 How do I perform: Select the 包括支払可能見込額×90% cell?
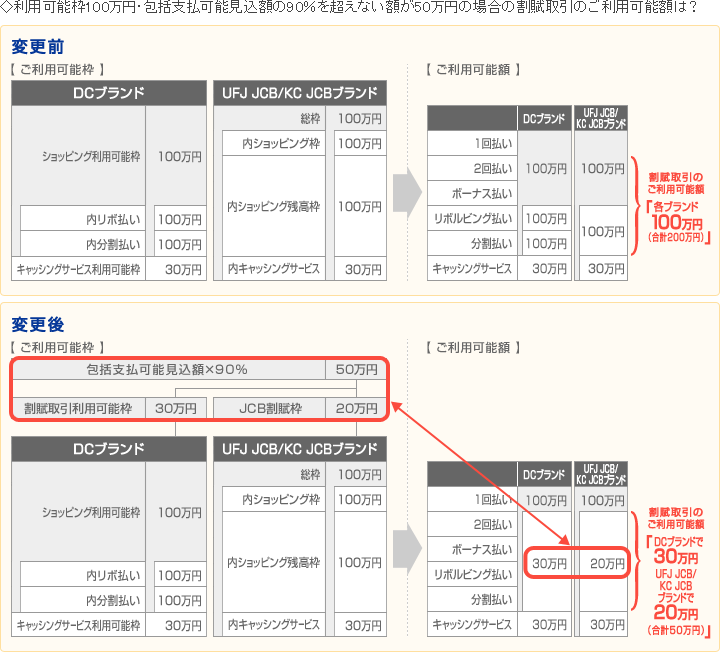[167, 369]
